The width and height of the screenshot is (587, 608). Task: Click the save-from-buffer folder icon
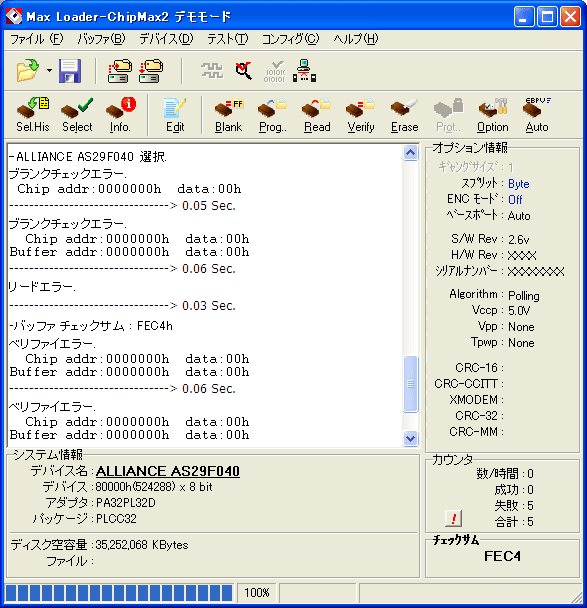coord(151,71)
